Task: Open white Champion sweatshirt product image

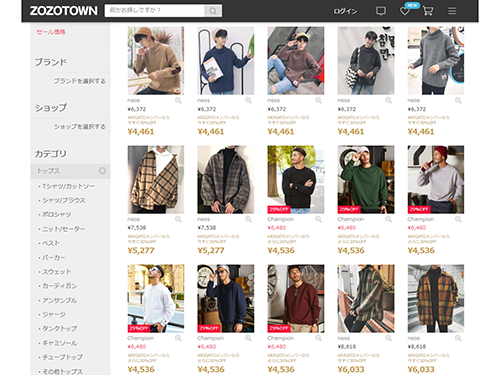Action: point(156,298)
